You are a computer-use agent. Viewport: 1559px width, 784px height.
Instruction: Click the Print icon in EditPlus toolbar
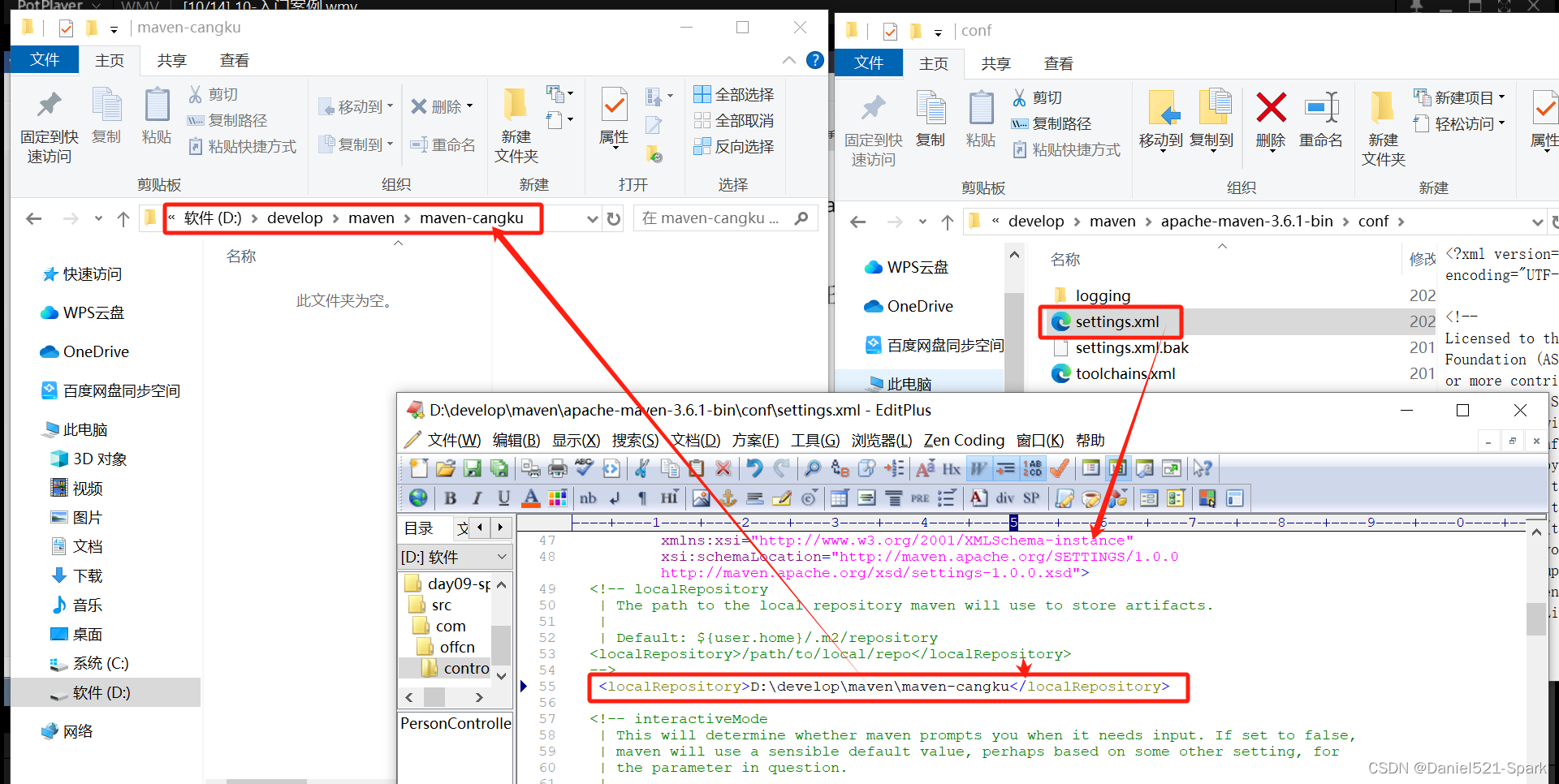pos(558,468)
